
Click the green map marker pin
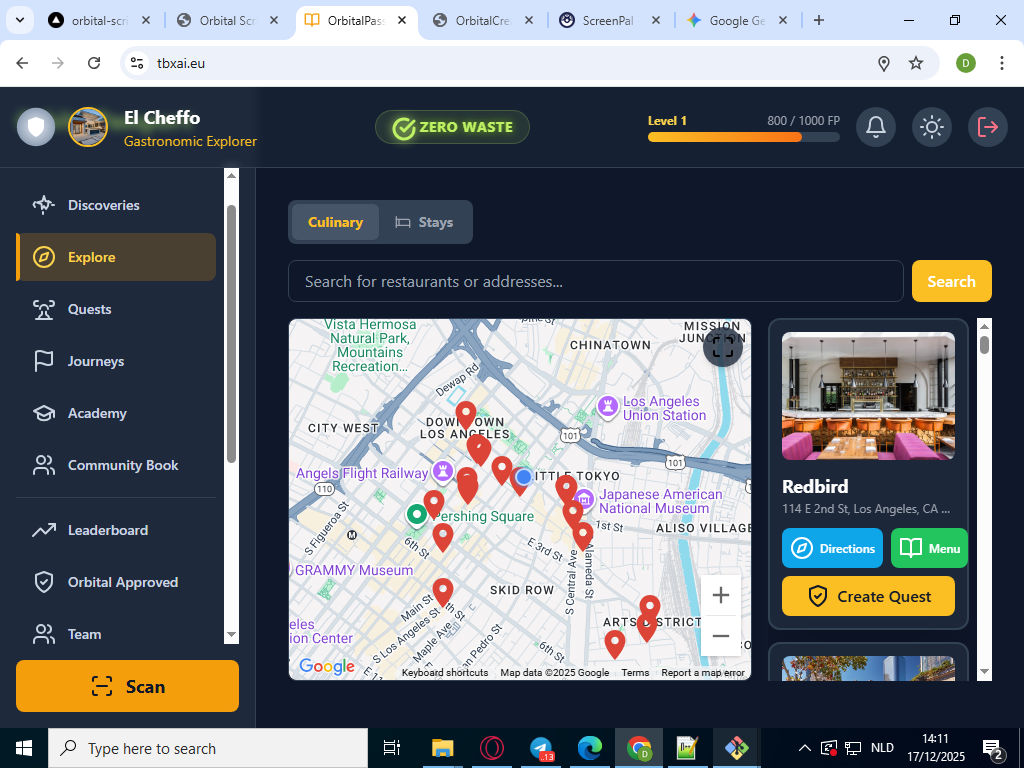click(417, 515)
